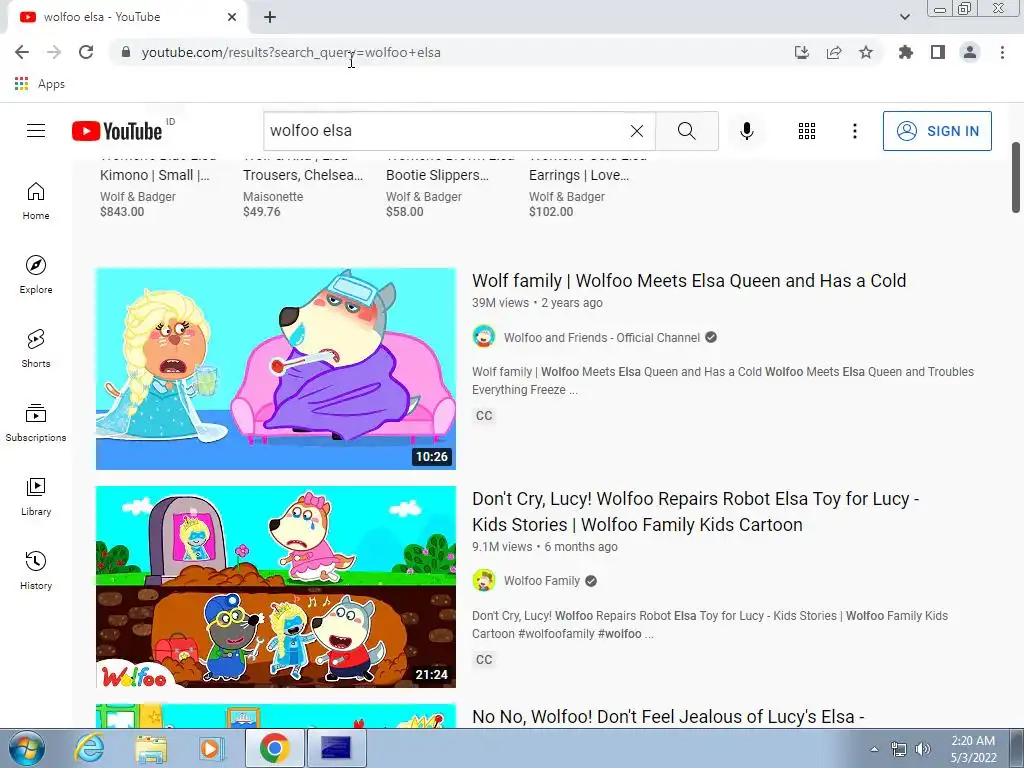Click Wolfoo Family channel avatar

pos(483,580)
